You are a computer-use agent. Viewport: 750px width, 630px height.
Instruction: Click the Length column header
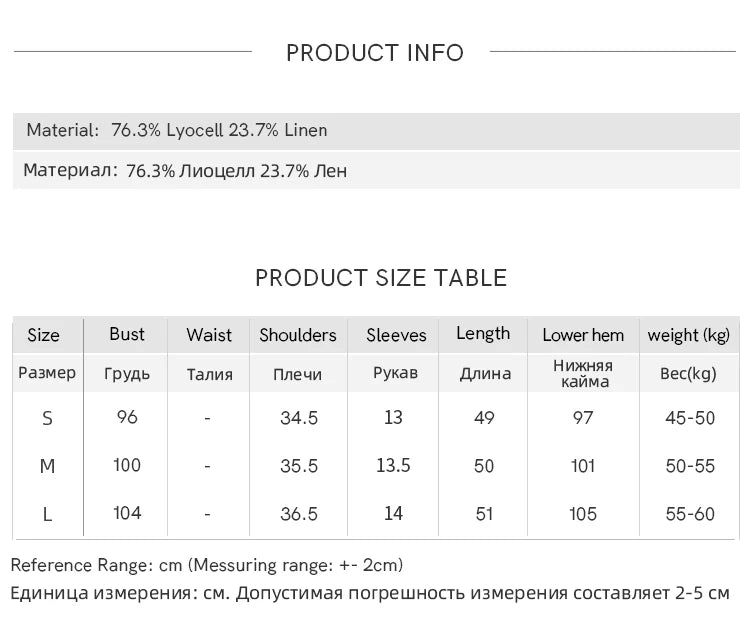[x=483, y=334]
